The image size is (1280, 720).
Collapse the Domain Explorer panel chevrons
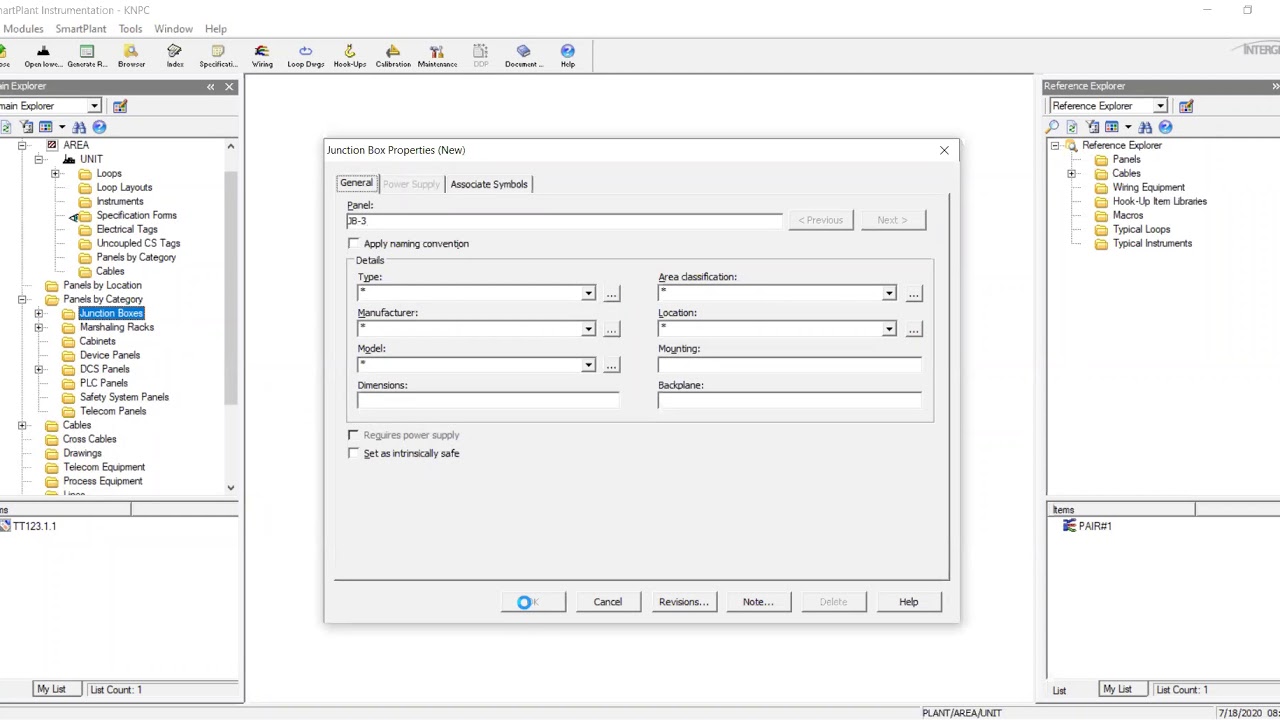pyautogui.click(x=210, y=87)
